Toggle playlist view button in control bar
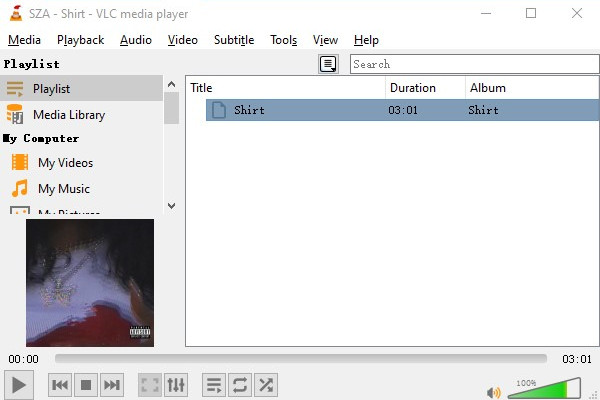 pos(214,385)
